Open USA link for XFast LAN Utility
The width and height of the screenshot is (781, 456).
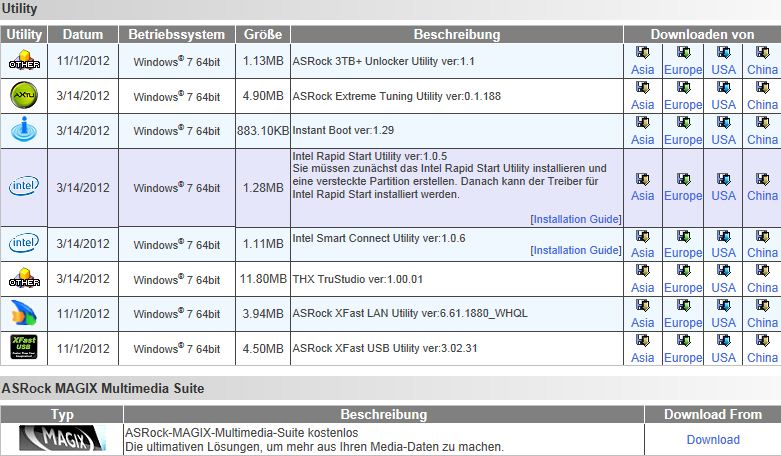coord(723,323)
